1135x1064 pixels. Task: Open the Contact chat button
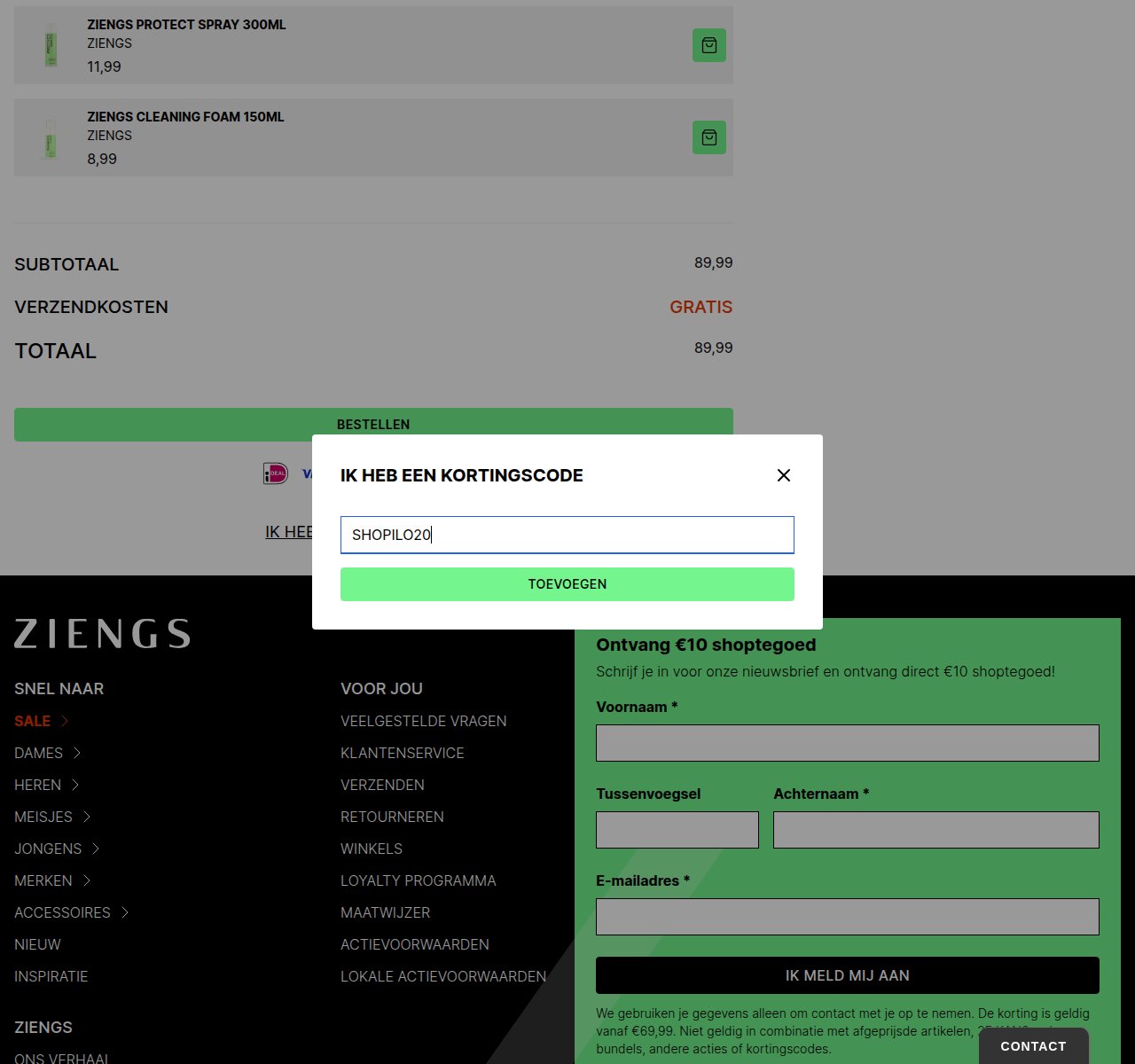[x=1034, y=1046]
